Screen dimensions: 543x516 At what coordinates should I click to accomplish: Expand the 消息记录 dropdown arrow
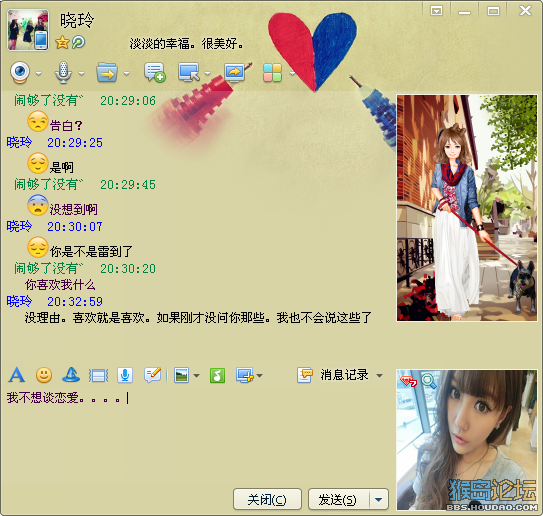point(380,375)
